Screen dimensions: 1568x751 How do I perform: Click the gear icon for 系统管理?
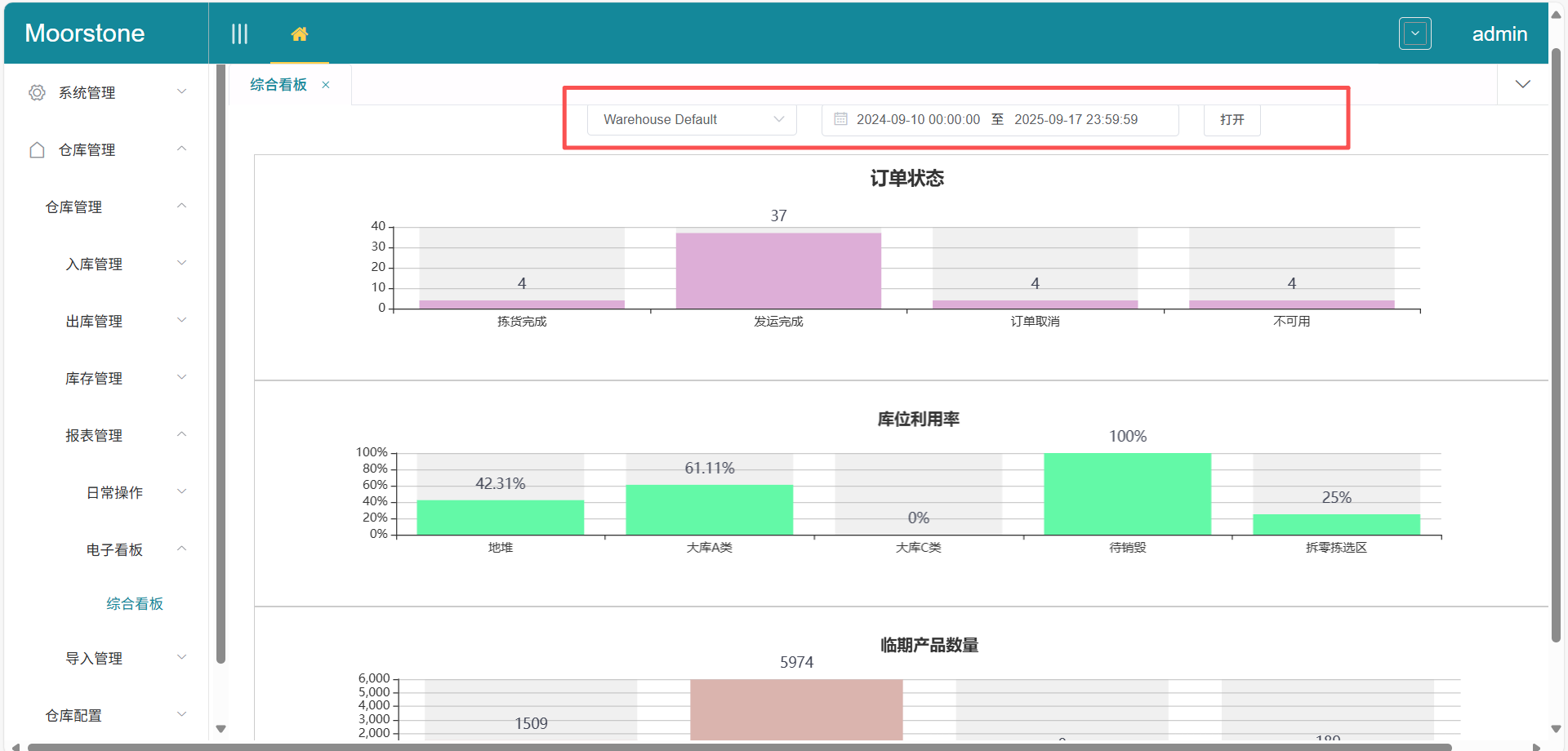(37, 93)
